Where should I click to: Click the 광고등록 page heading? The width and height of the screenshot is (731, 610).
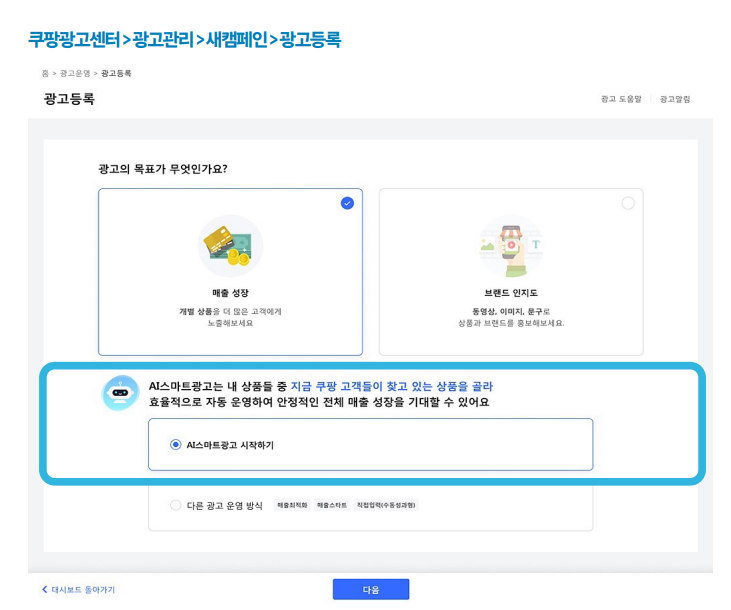click(x=69, y=99)
